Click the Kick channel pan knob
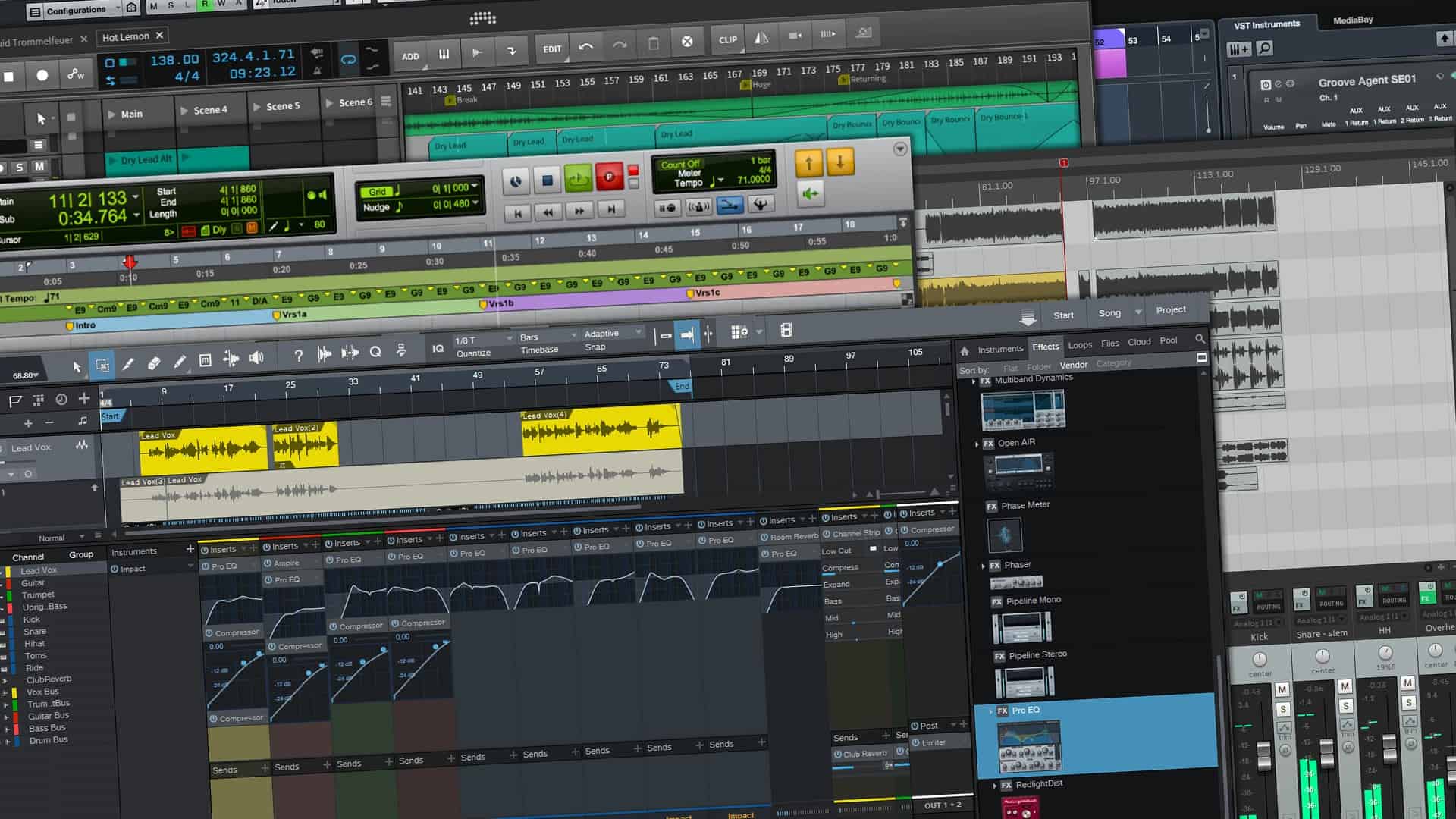This screenshot has height=819, width=1456. (x=1259, y=659)
